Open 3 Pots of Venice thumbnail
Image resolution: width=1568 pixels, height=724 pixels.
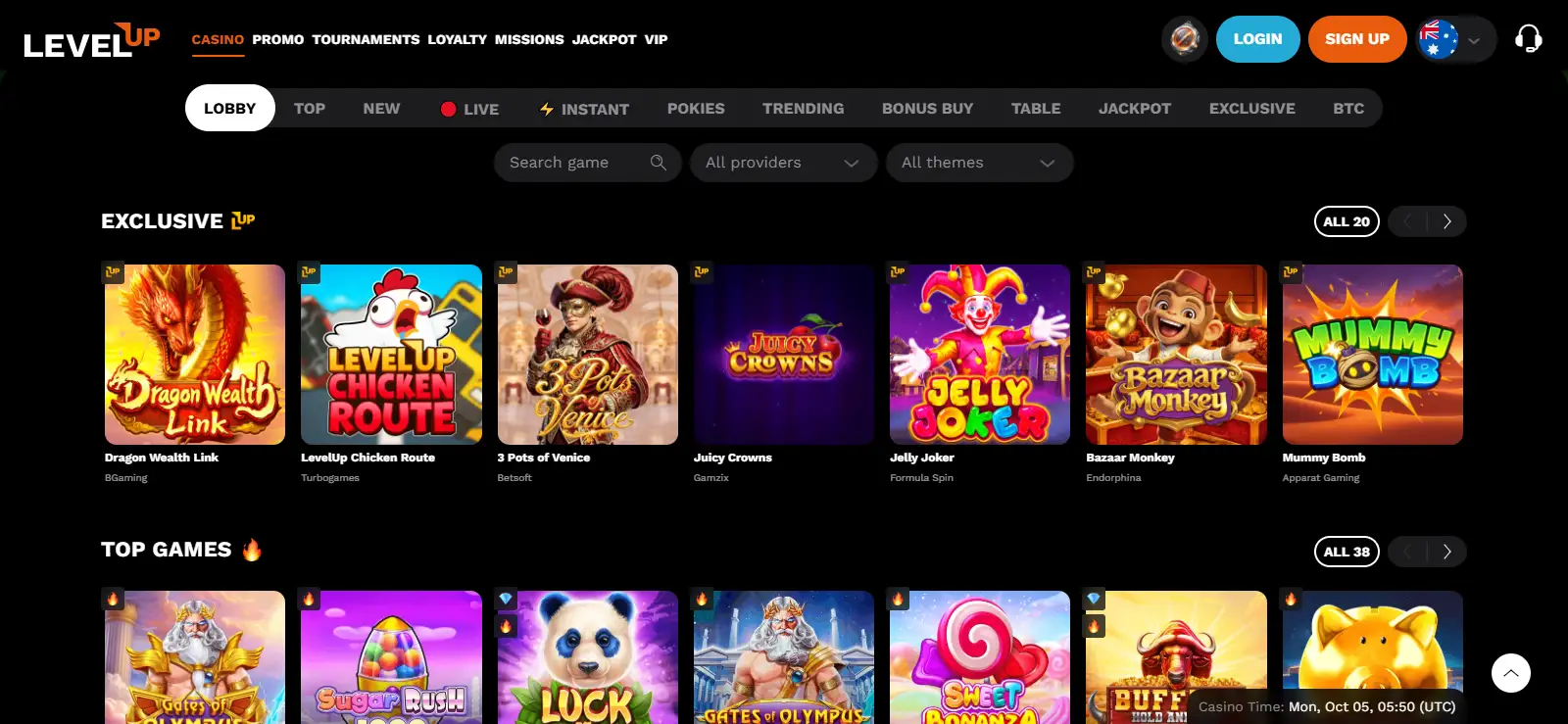click(588, 355)
